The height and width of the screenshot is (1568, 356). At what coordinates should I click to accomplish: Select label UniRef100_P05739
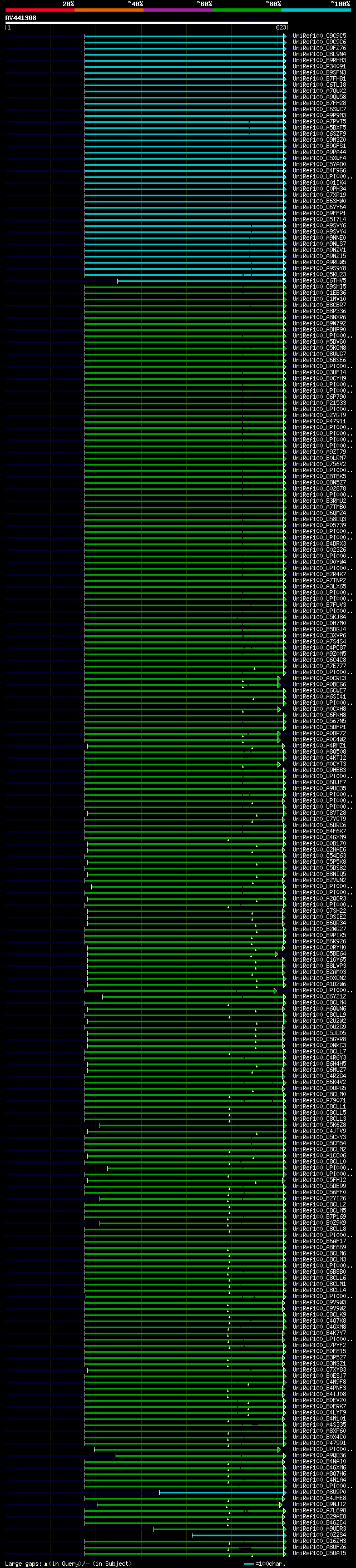(x=319, y=525)
